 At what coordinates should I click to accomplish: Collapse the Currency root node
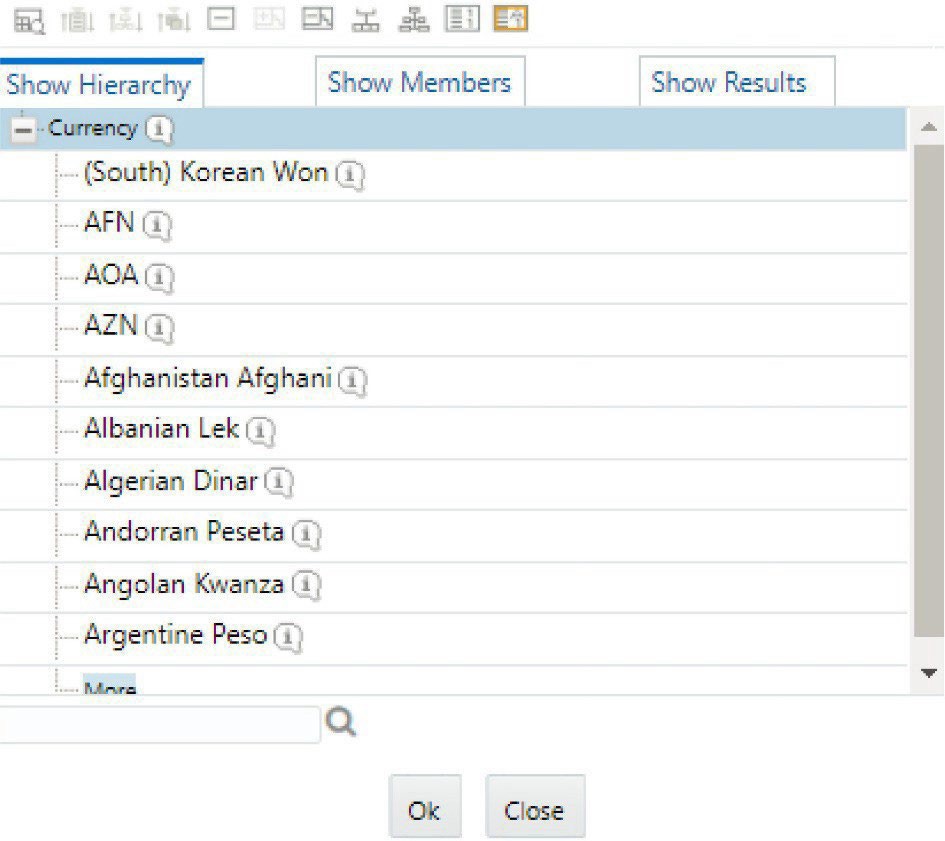24,130
